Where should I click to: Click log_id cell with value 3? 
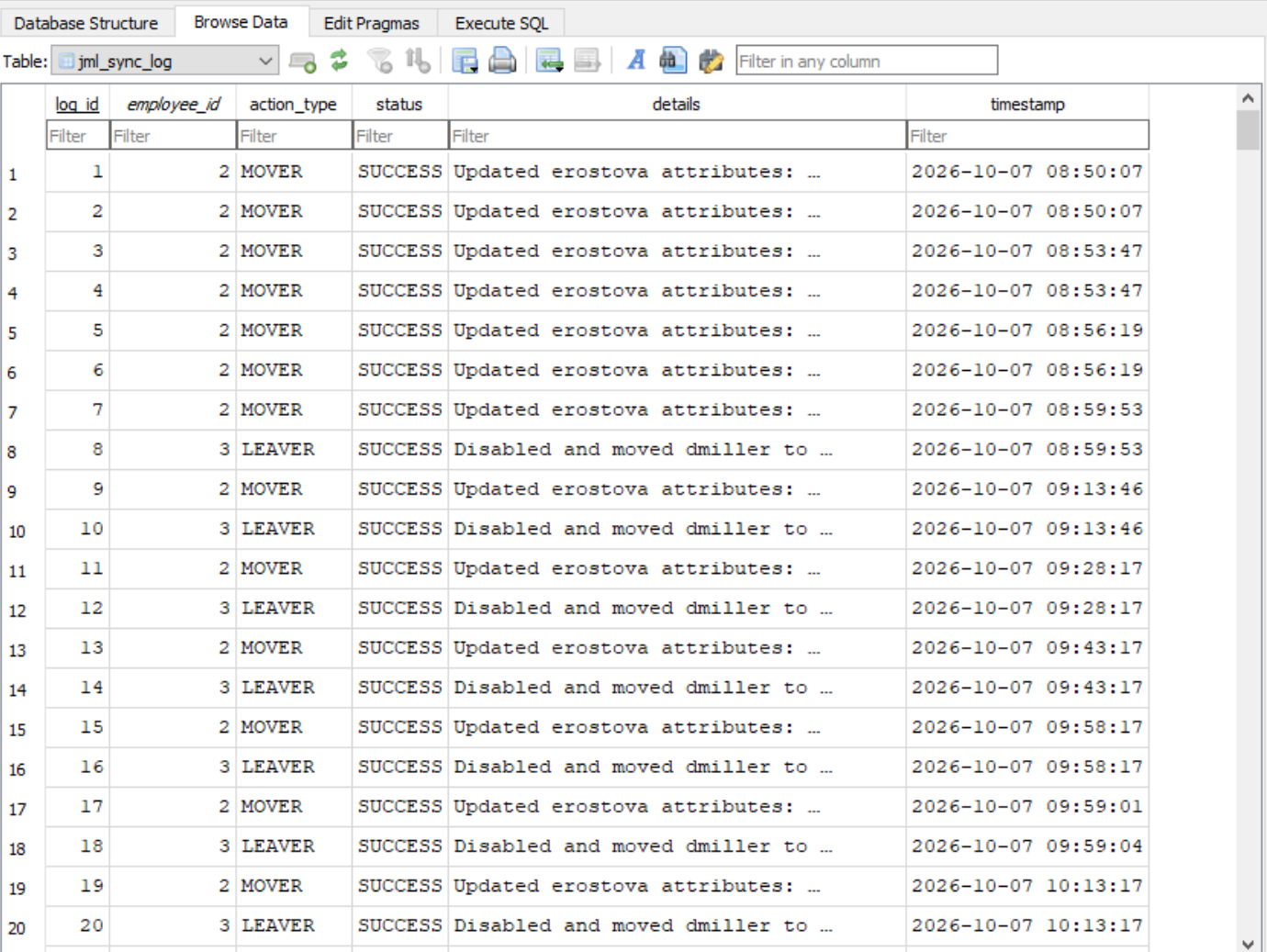coord(78,252)
